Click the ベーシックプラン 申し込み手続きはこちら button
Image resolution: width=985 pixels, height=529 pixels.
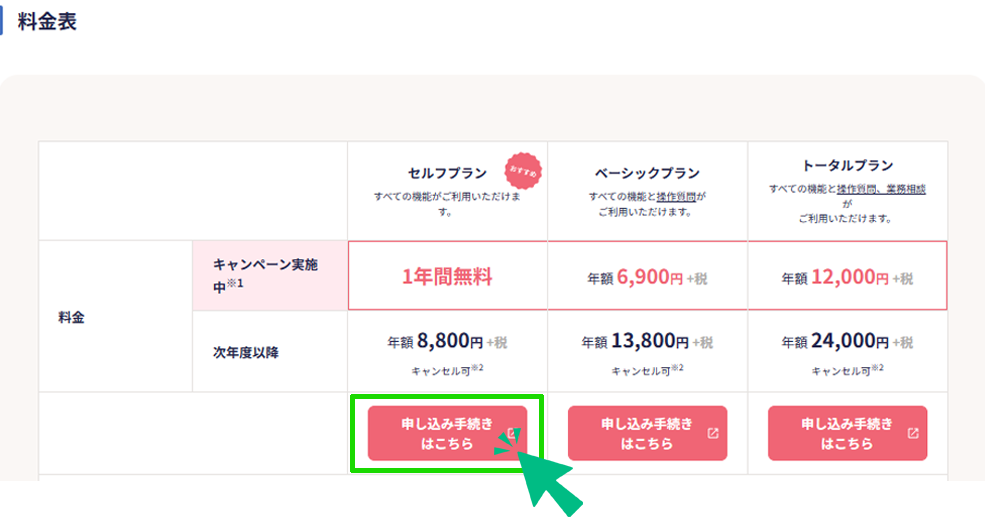pyautogui.click(x=647, y=433)
